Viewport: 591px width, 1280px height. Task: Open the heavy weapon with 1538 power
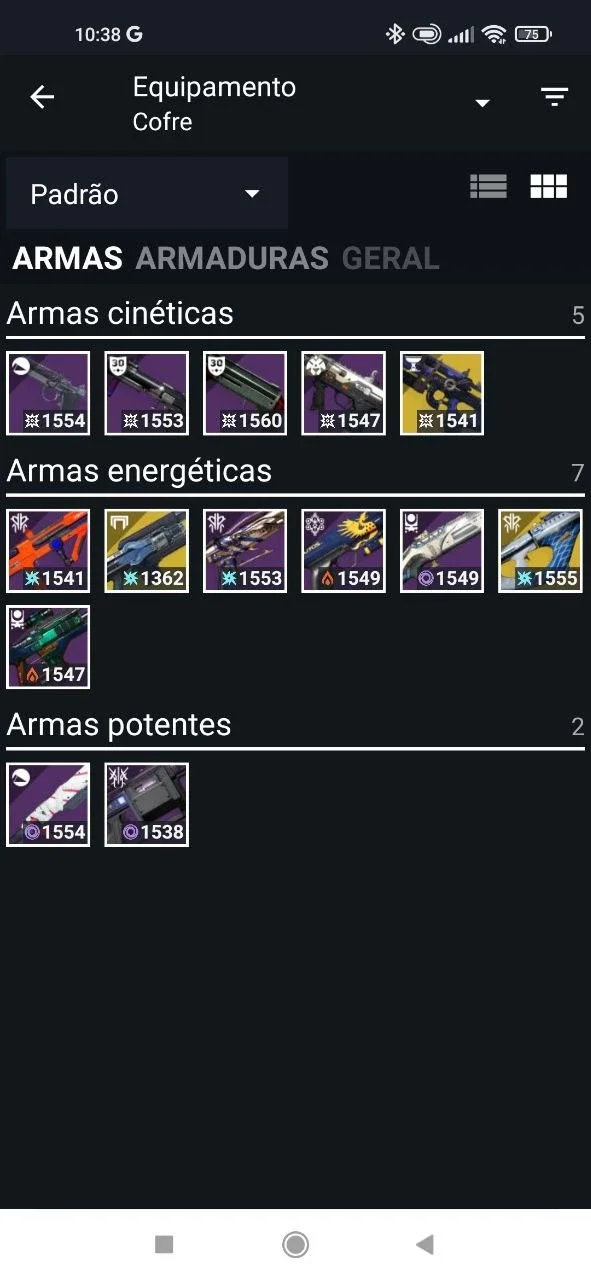click(147, 805)
